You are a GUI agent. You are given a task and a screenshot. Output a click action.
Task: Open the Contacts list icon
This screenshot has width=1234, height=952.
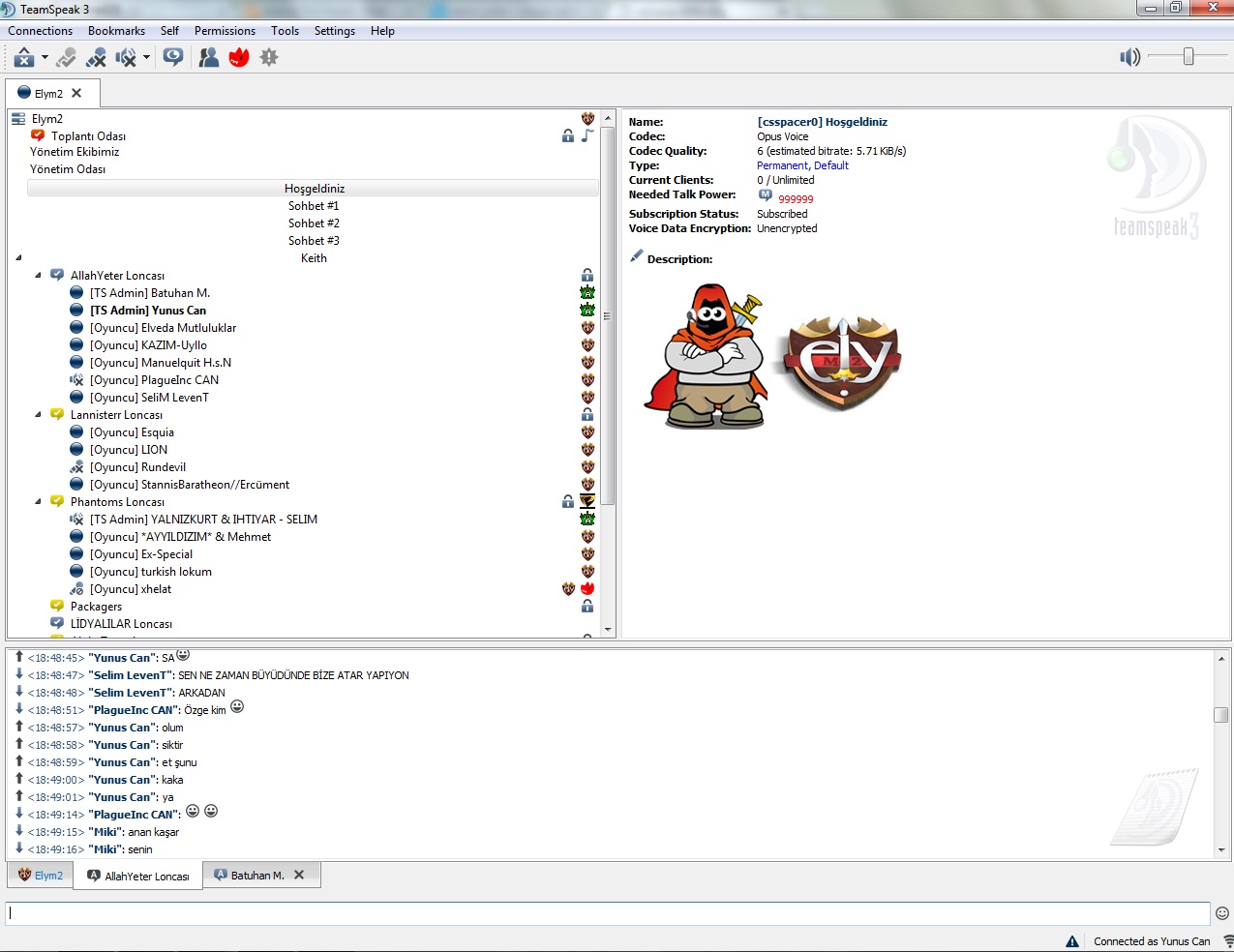209,58
